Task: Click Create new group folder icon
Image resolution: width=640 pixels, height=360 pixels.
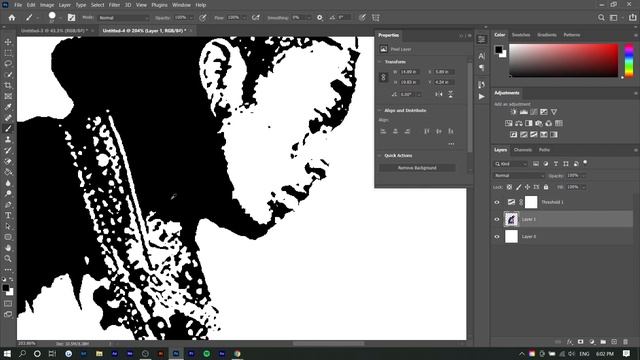Action: (x=603, y=342)
